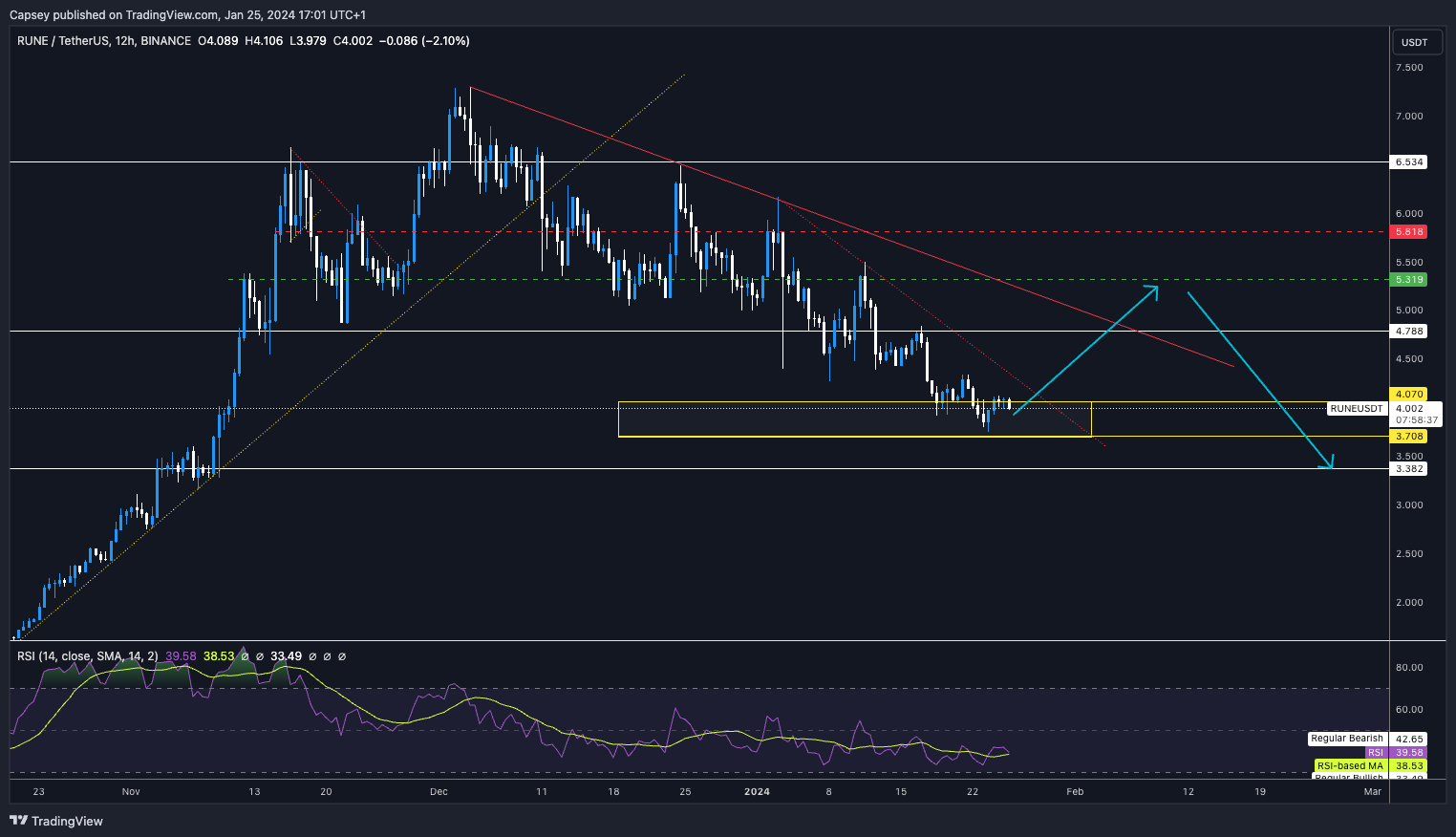Select the 6.534 horizontal line price label

1409,162
